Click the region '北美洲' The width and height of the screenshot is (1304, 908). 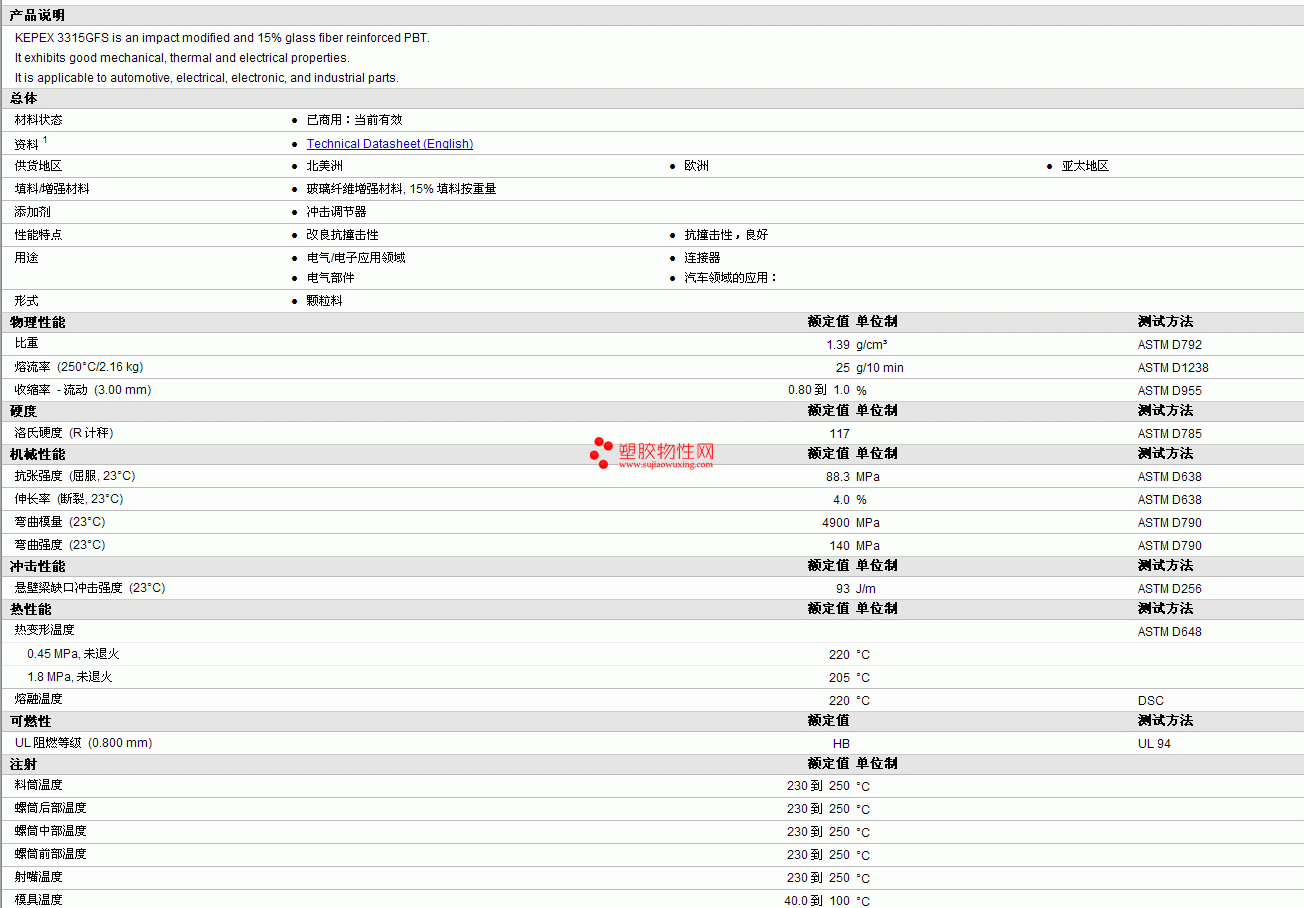(324, 166)
